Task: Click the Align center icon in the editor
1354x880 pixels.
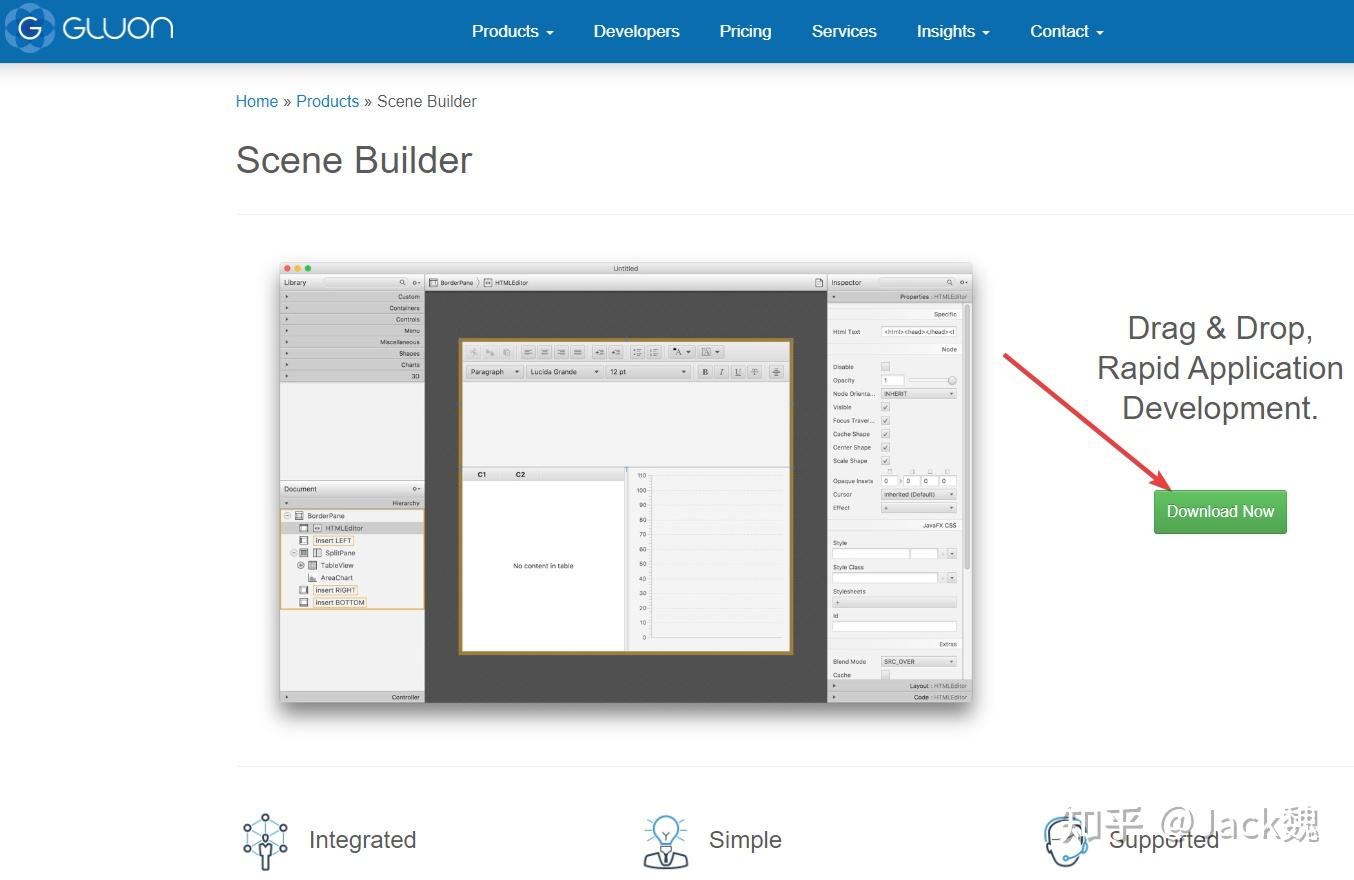Action: (x=543, y=351)
